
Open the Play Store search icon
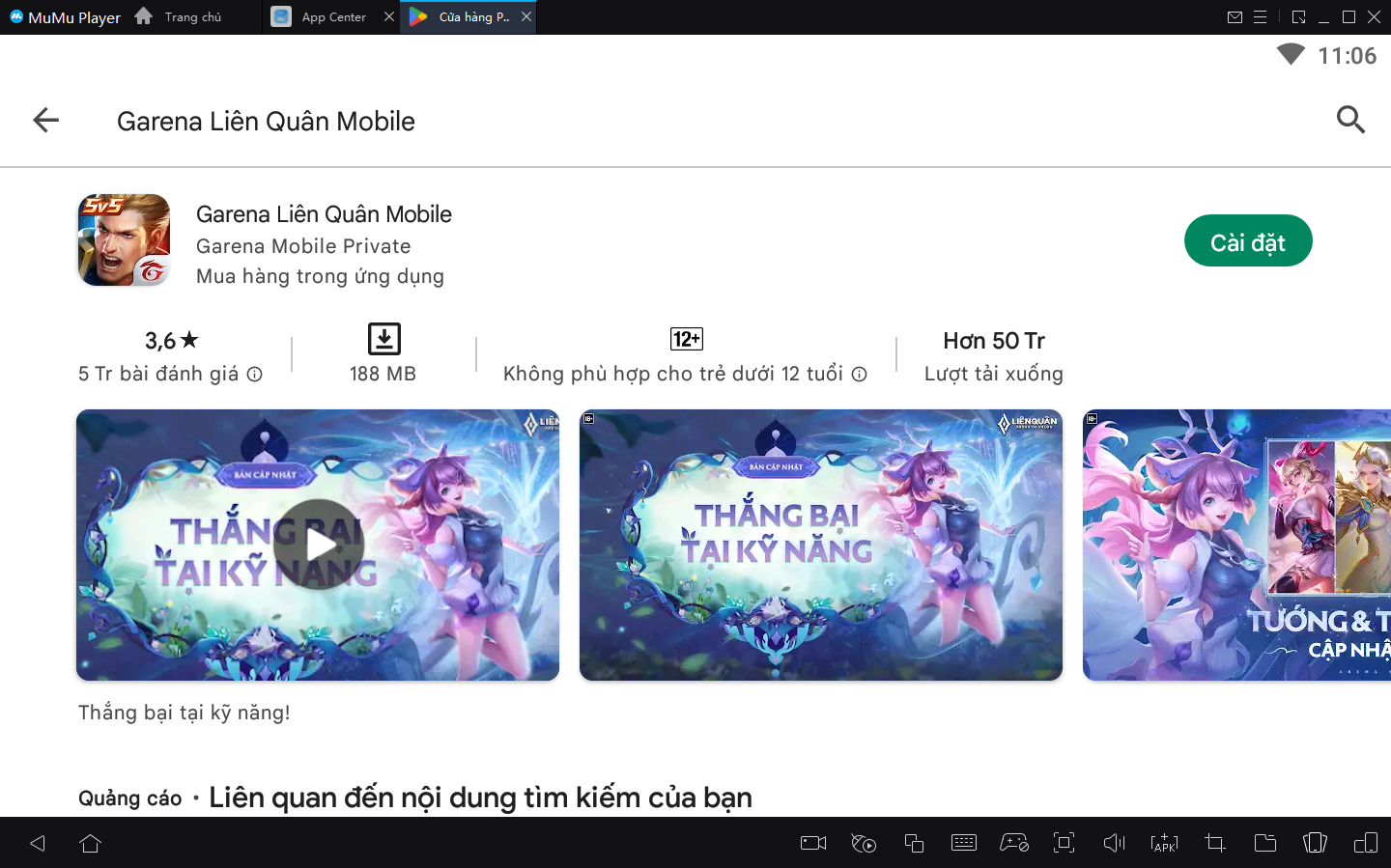pos(1349,120)
